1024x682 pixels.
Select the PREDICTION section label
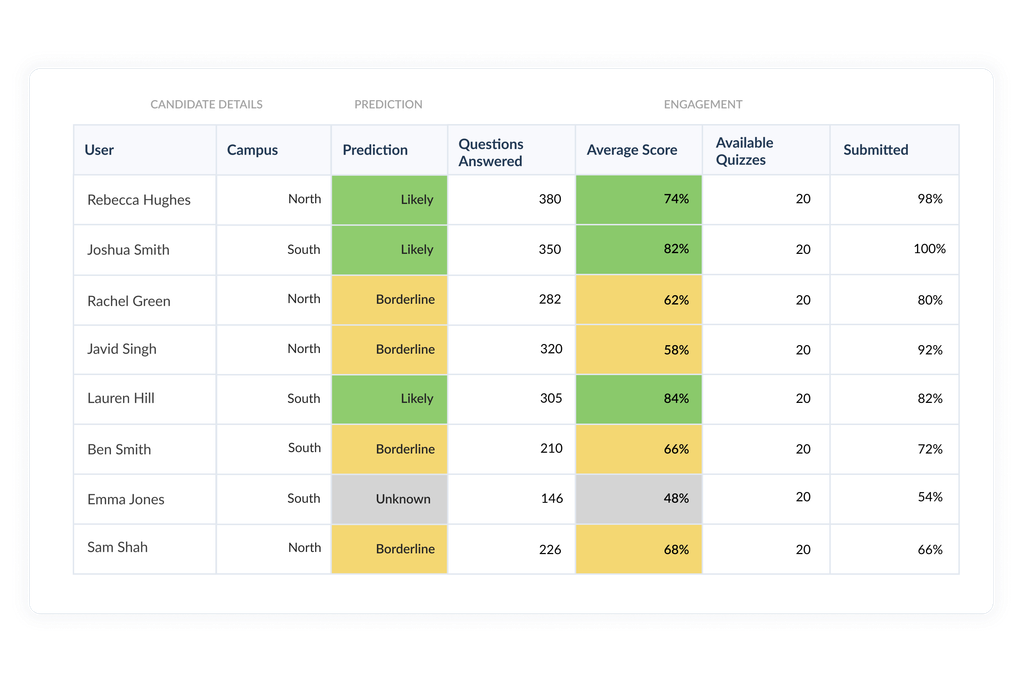[x=388, y=104]
